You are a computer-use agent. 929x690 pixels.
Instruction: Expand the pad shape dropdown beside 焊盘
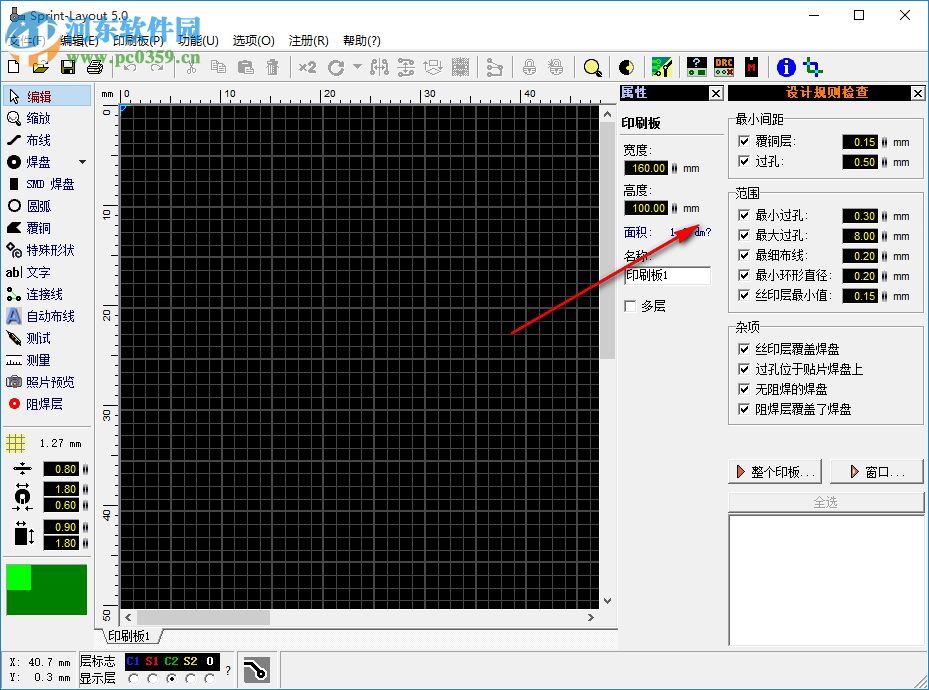click(x=82, y=161)
